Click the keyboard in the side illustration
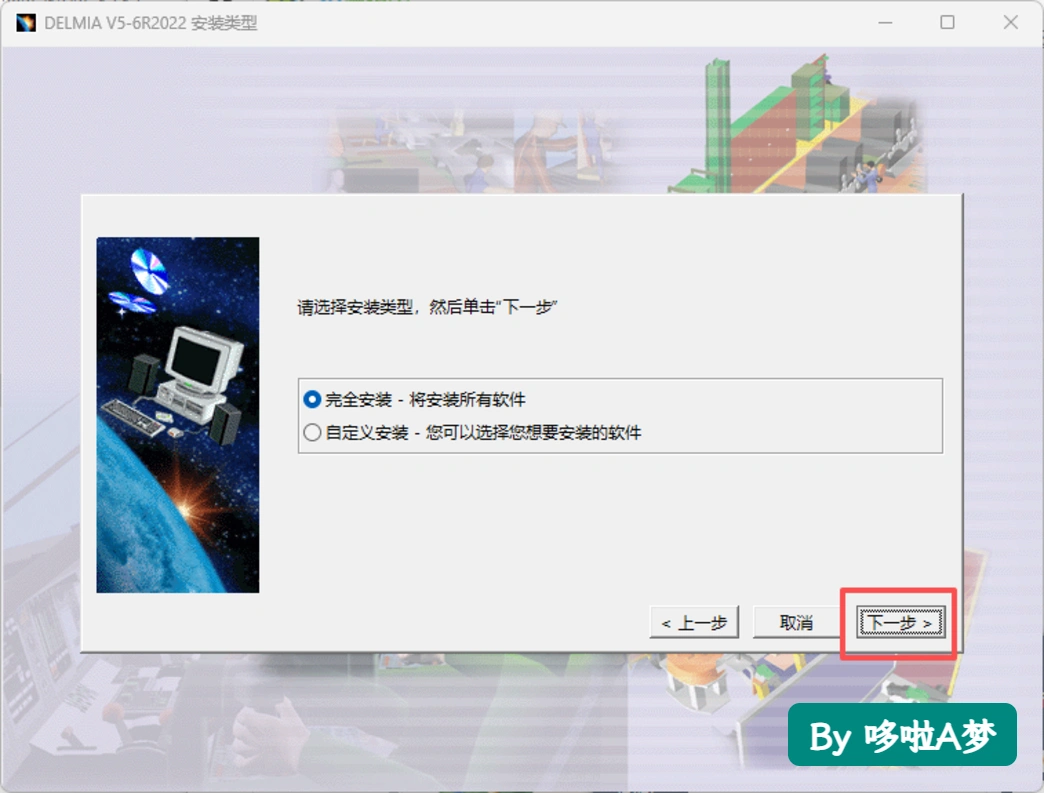Viewport: 1044px width, 793px height. coord(132,417)
